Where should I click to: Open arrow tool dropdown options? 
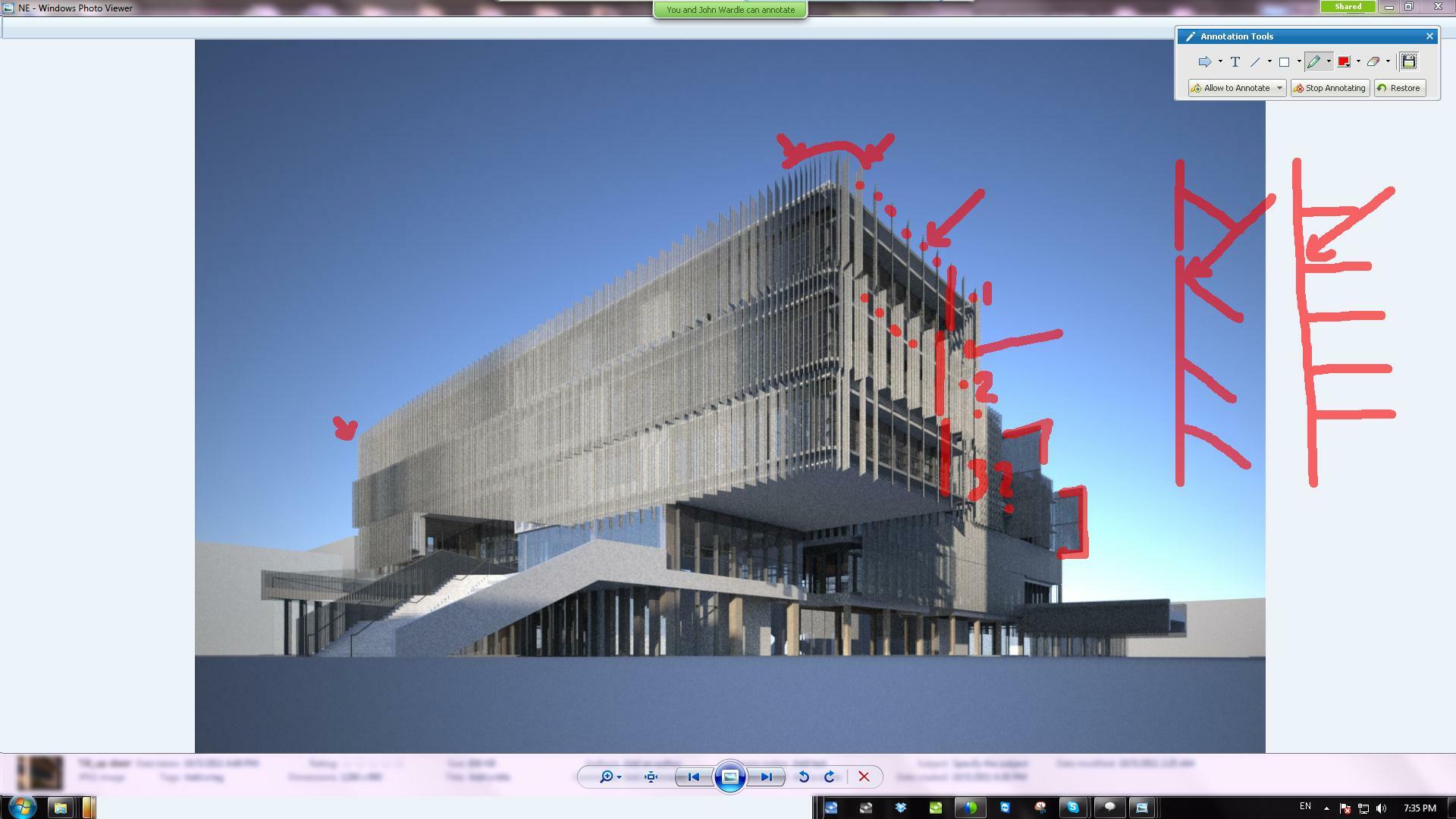point(1220,61)
